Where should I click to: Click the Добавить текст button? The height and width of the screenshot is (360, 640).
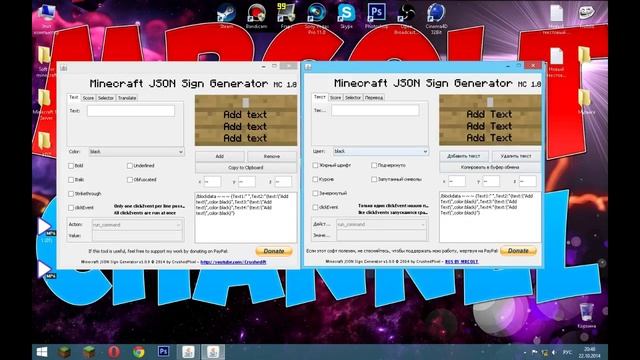coord(464,156)
